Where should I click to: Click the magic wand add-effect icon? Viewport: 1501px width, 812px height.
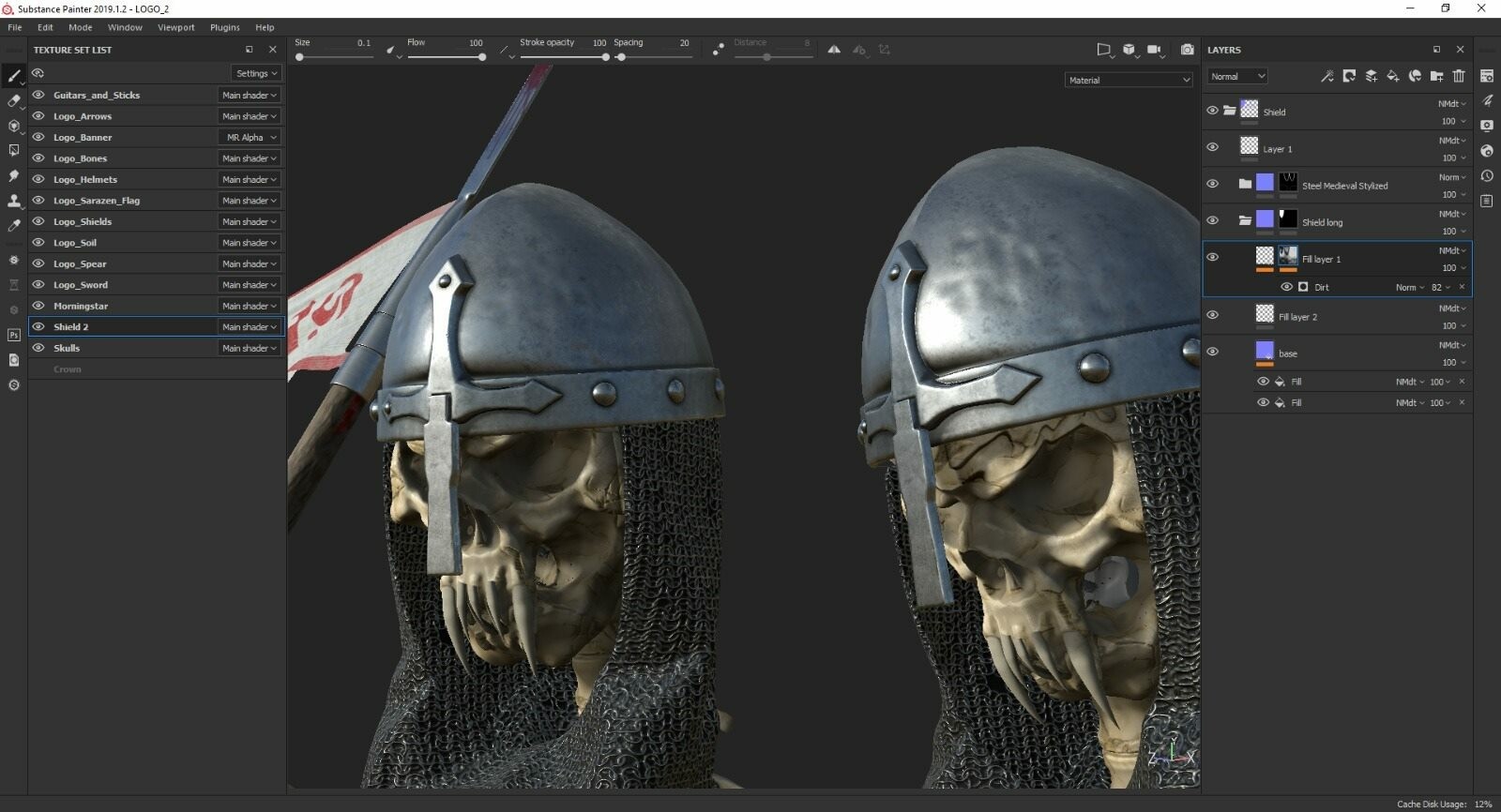pyautogui.click(x=1327, y=76)
